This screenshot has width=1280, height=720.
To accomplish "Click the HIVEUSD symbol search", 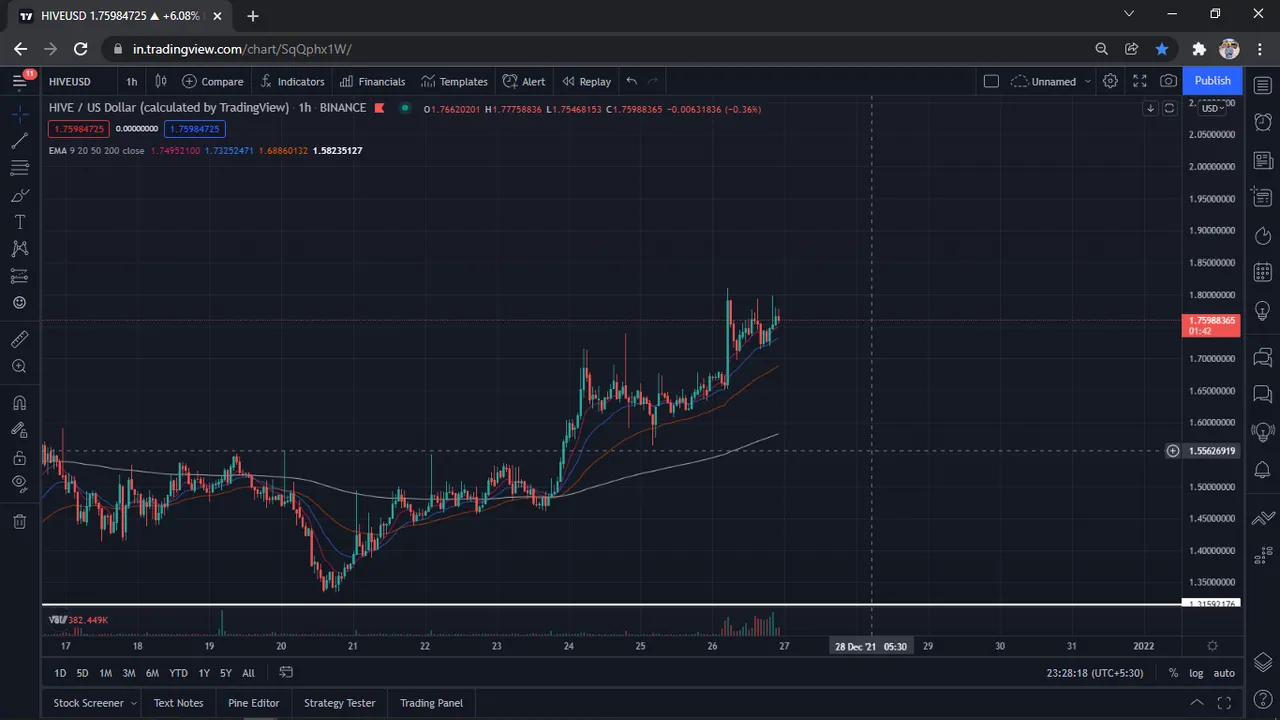I will [70, 82].
